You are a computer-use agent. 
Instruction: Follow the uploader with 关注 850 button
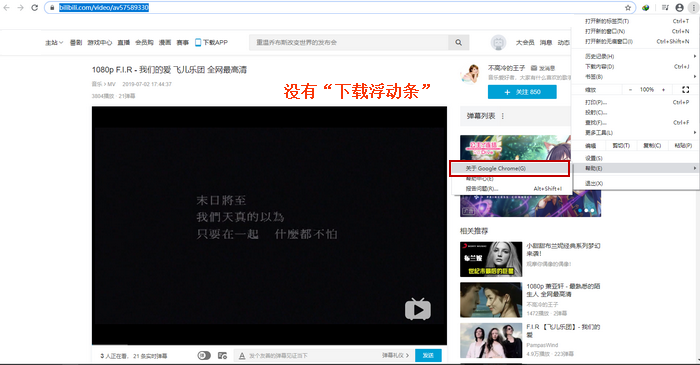[x=522, y=92]
